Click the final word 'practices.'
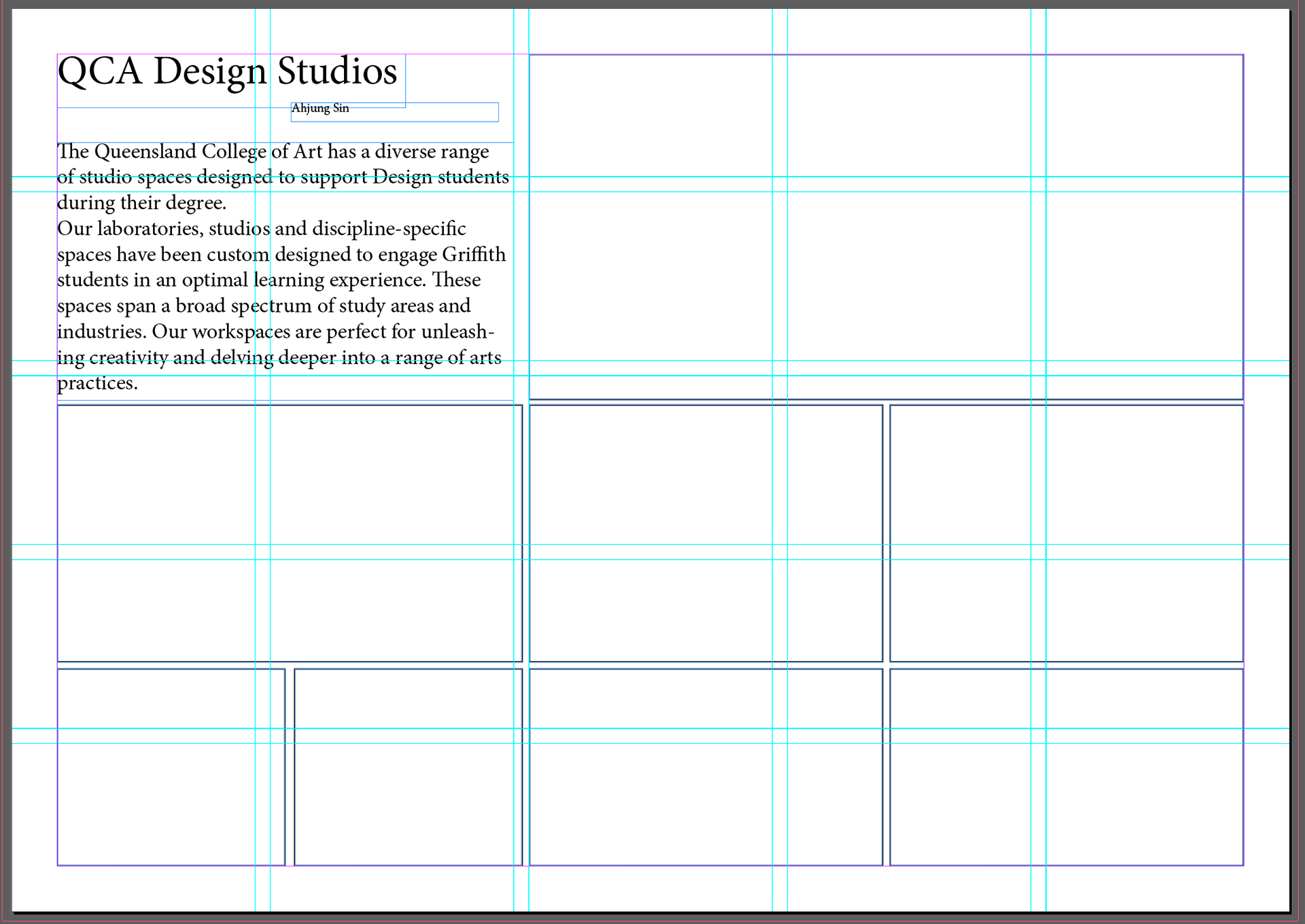This screenshot has height=924, width=1305. [x=97, y=383]
